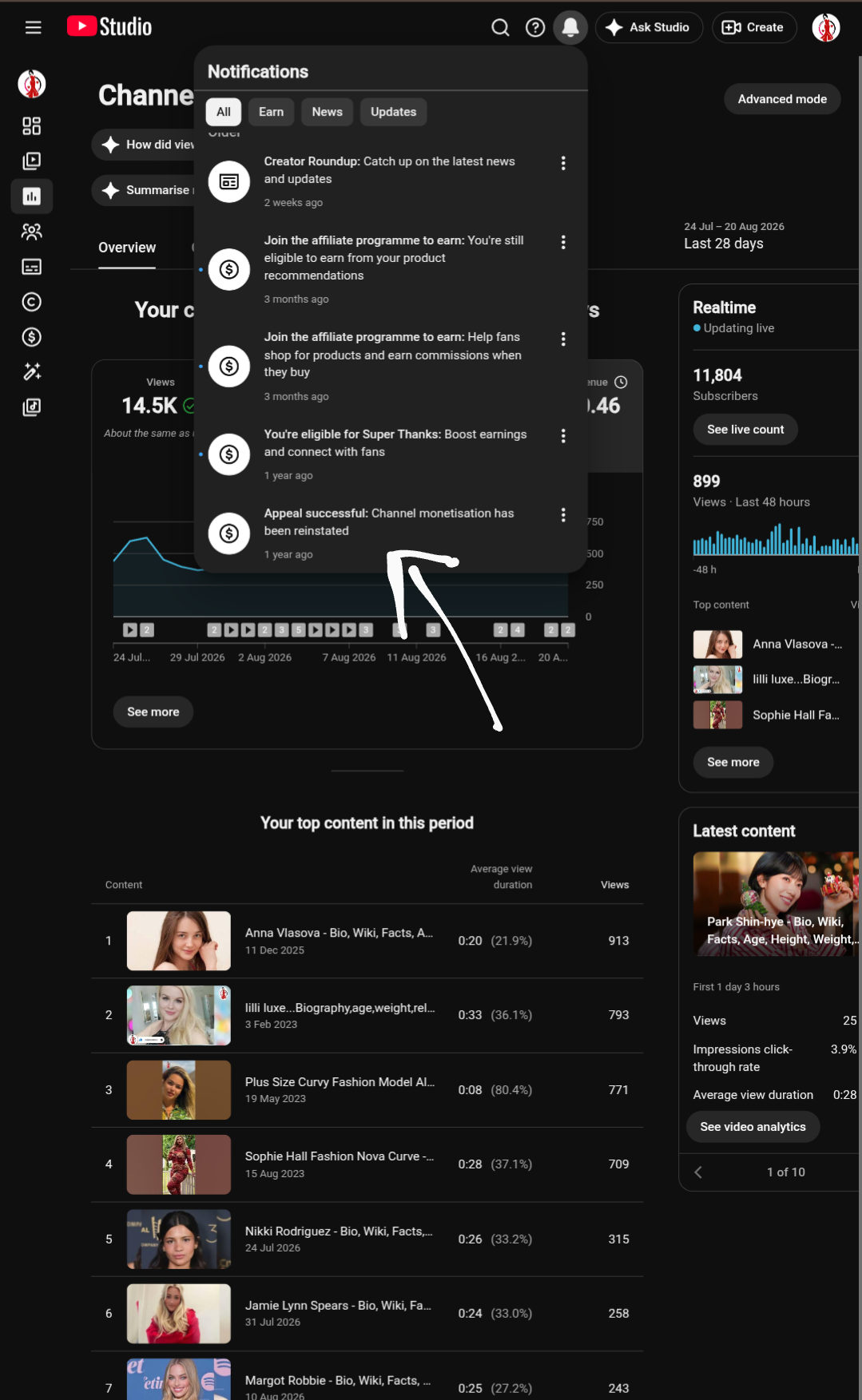The height and width of the screenshot is (1400, 862).
Task: Open Park Shin-hye latest content thumbnail
Action: coord(777,904)
